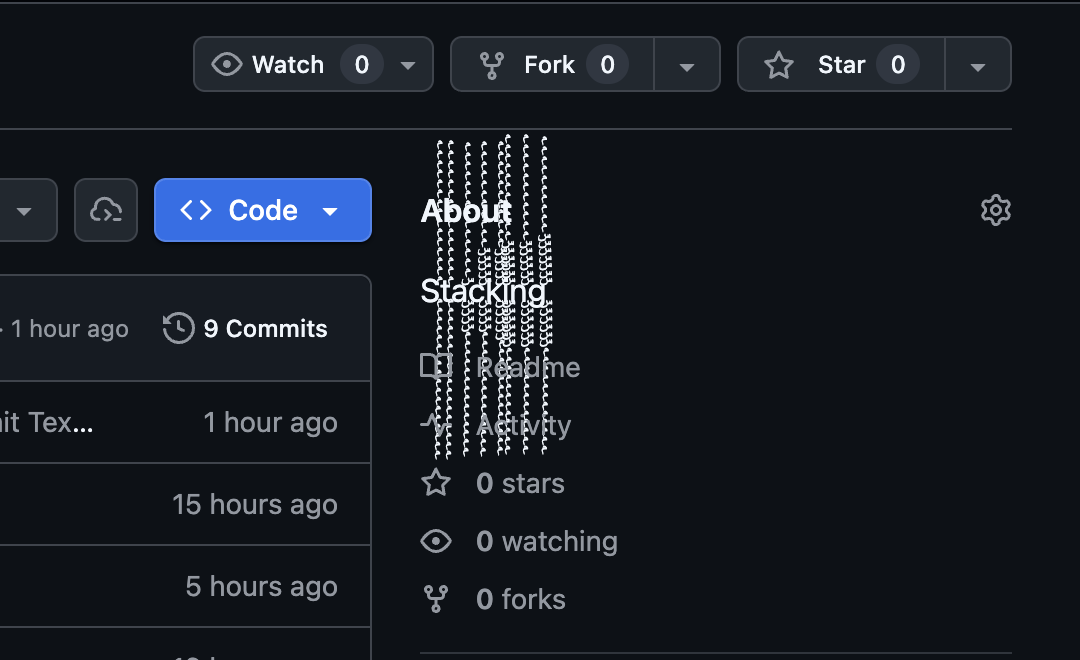The image size is (1080, 660).
Task: Open the 9 Commits history link
Action: pos(265,328)
